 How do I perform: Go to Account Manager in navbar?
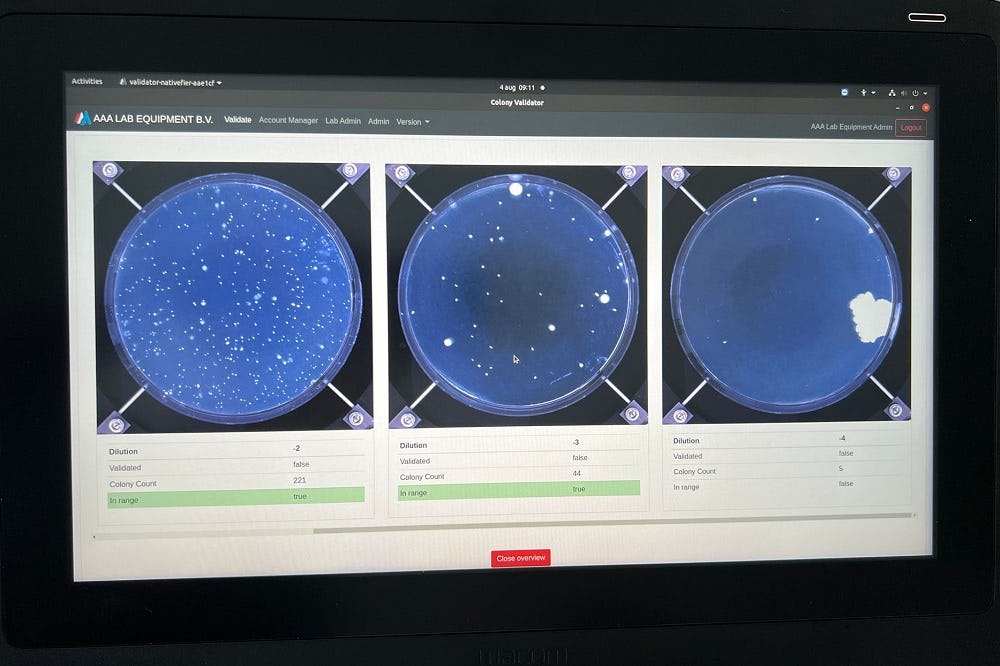[x=288, y=121]
